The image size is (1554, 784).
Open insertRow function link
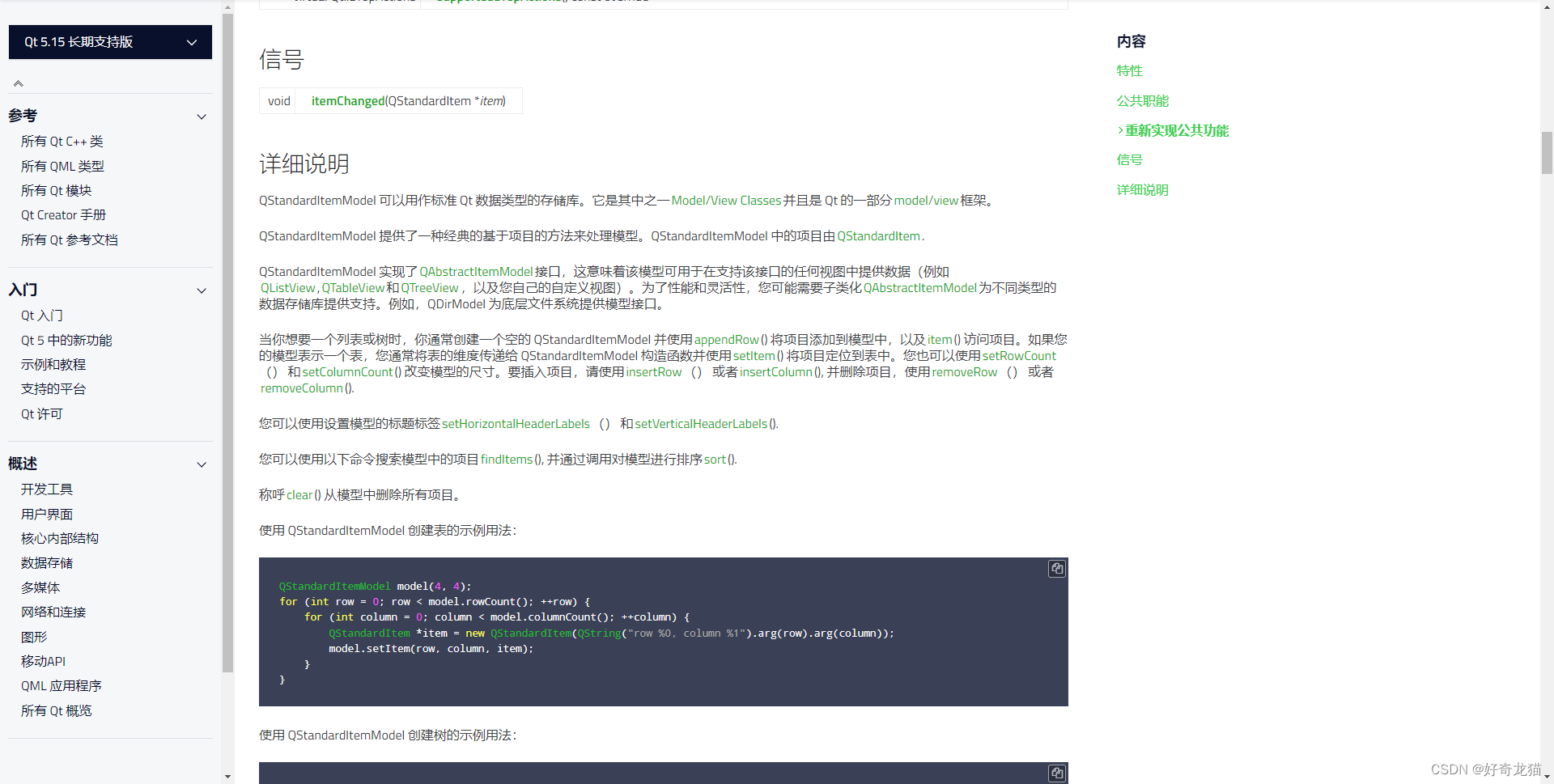coord(654,372)
